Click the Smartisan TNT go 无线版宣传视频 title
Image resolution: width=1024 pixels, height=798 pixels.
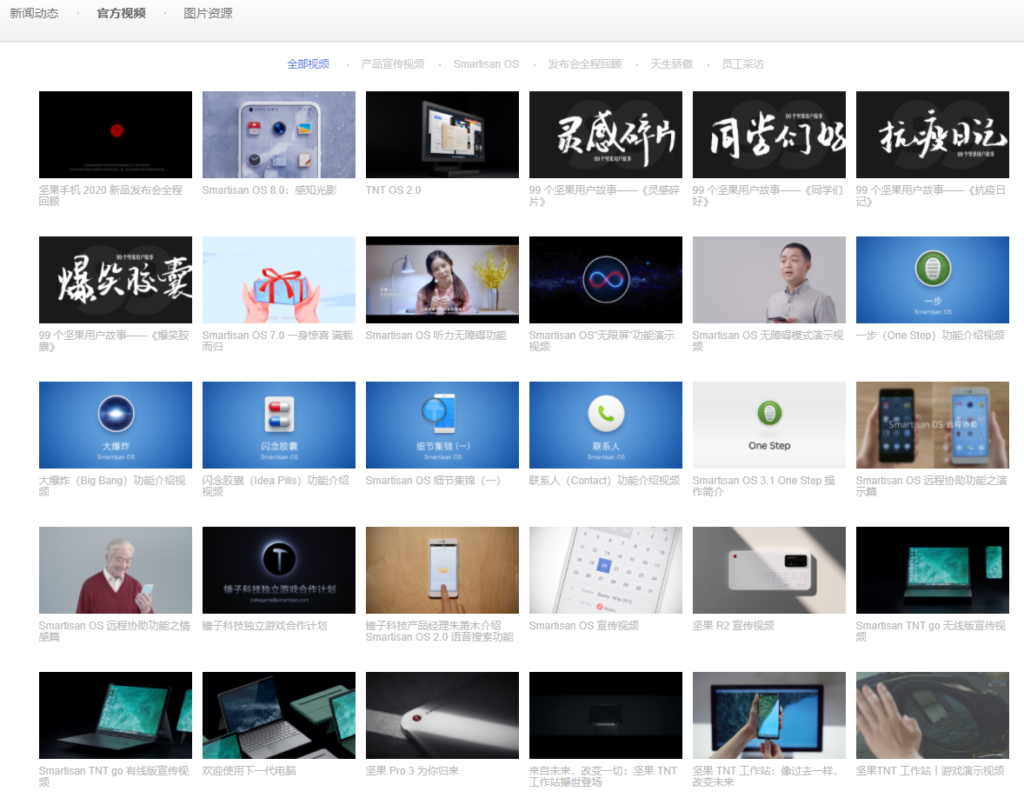(x=931, y=631)
